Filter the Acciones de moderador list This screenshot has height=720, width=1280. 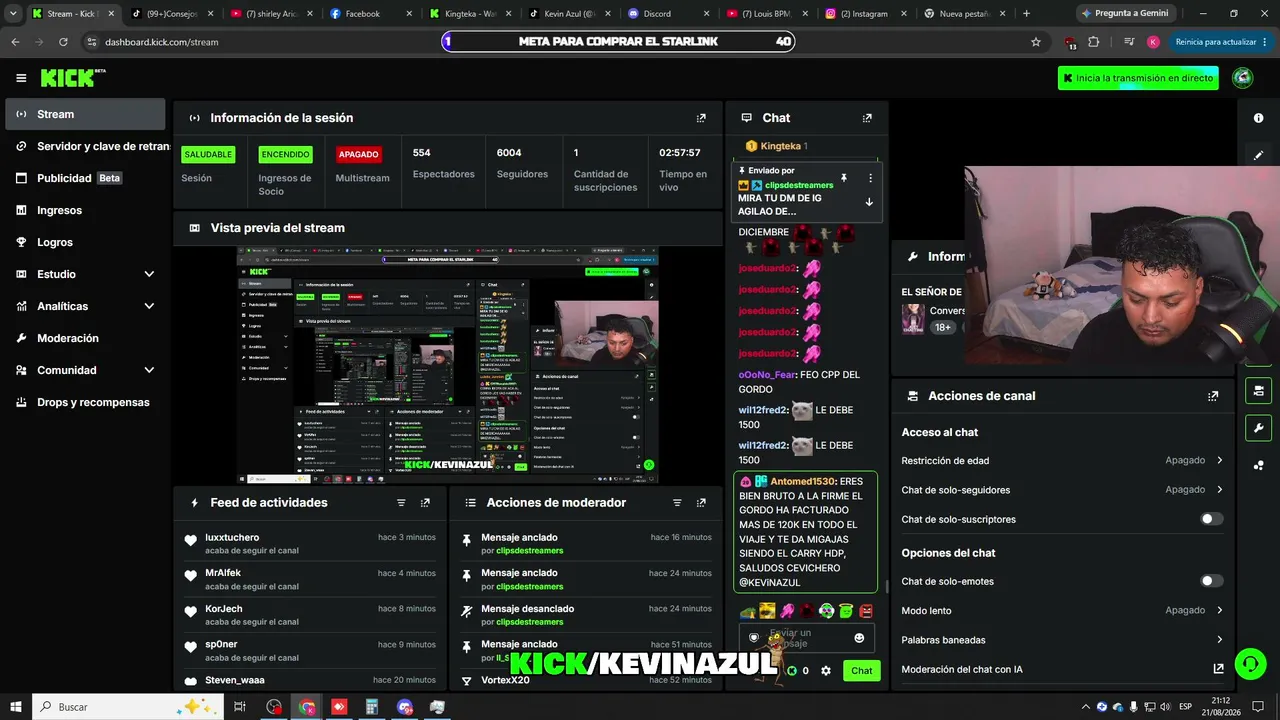(x=677, y=503)
